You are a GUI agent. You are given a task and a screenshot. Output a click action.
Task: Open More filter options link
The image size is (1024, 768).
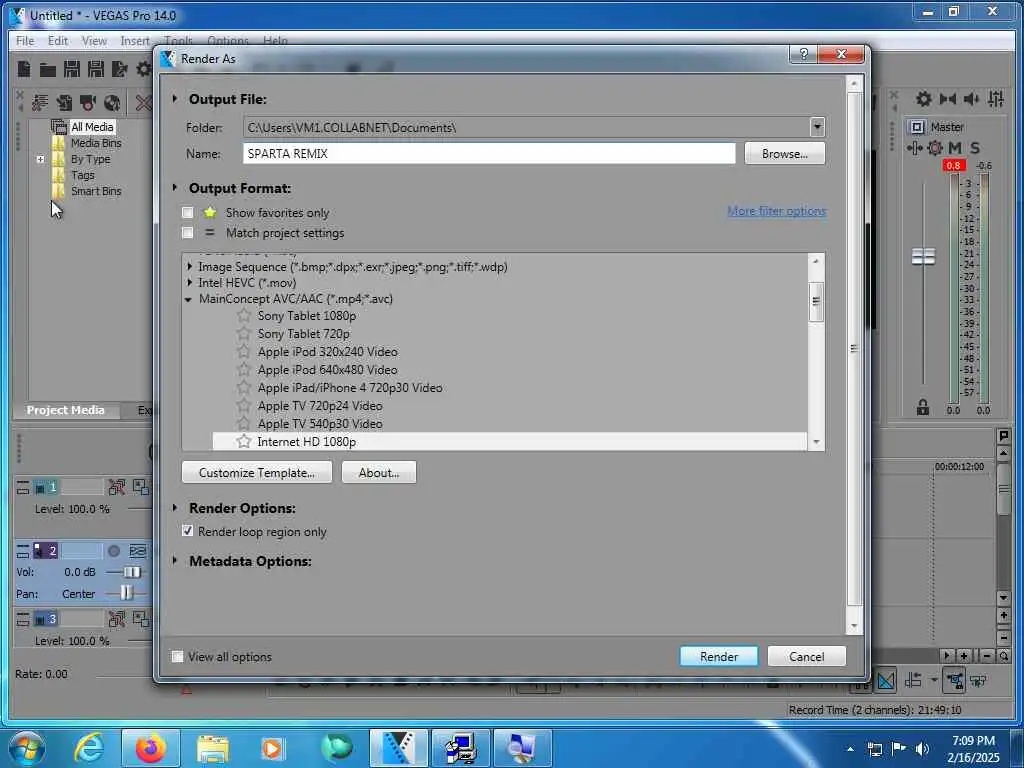pos(776,211)
